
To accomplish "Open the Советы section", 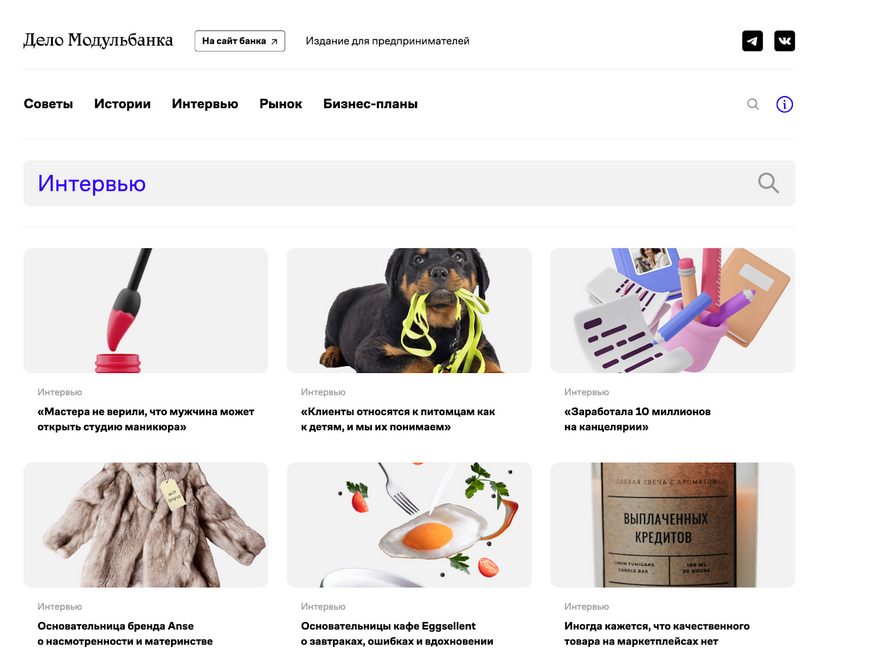I will (x=48, y=104).
